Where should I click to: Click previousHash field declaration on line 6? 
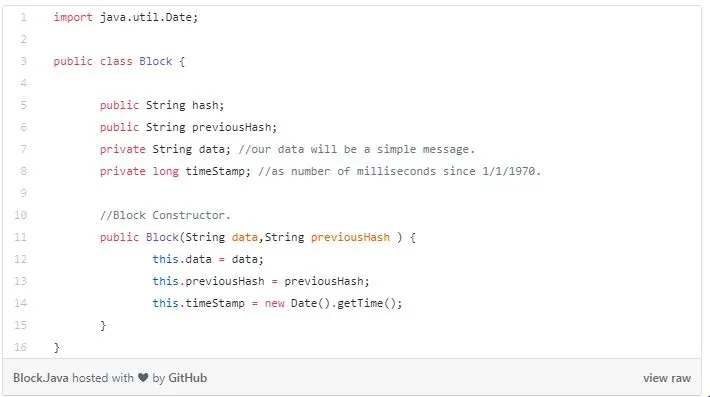point(231,128)
